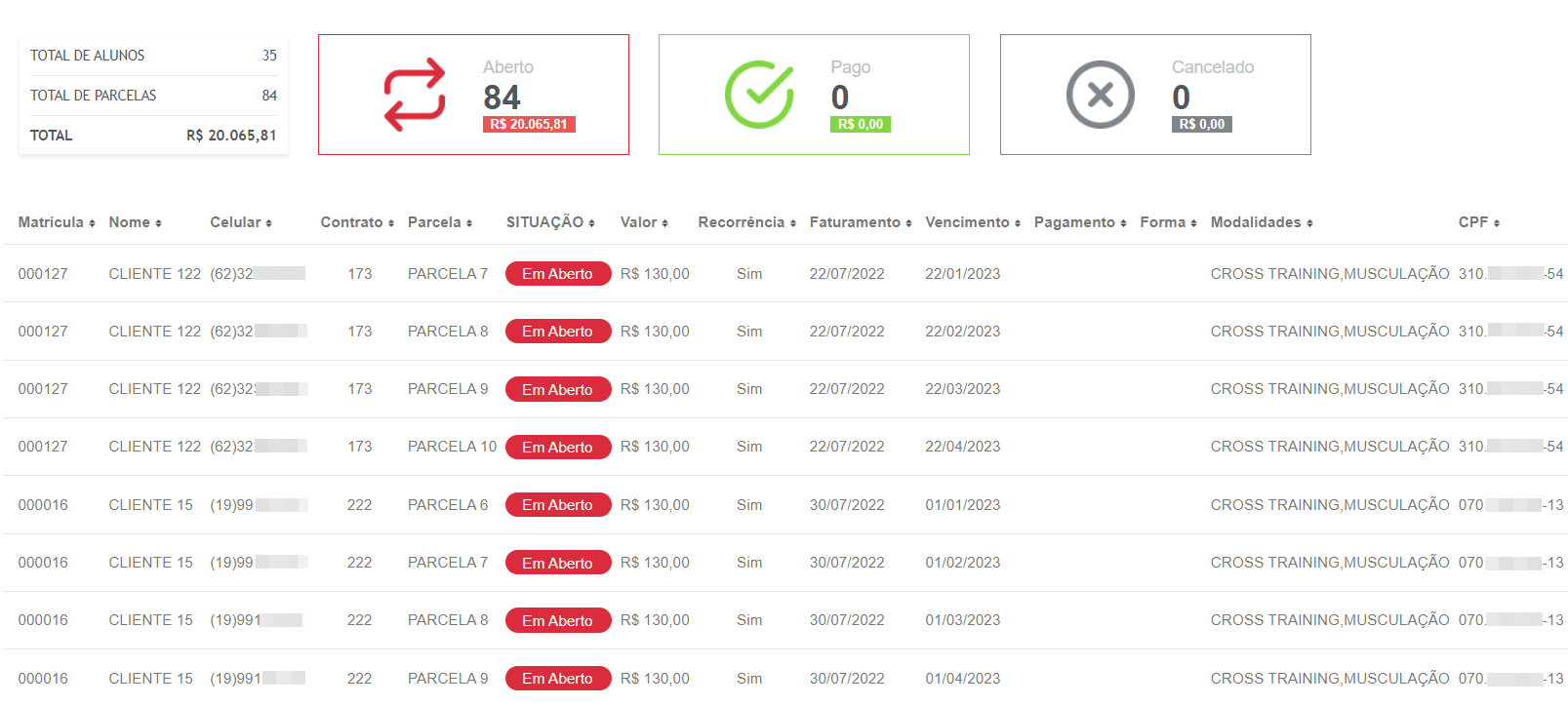The height and width of the screenshot is (706, 1568).
Task: Click CROSS TRAINING,MUSCULAÇÃO in the 22/01/2023 row
Action: (x=1330, y=274)
